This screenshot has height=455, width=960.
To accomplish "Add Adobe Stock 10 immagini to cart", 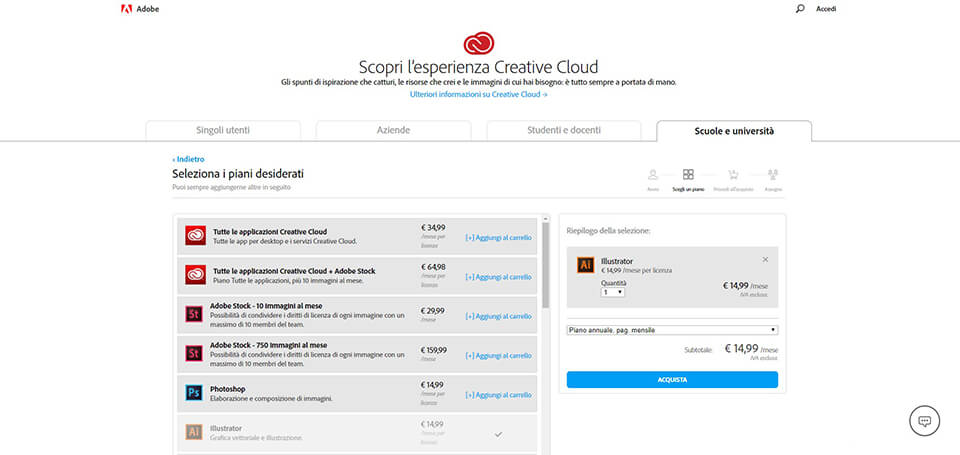I will 498,317.
